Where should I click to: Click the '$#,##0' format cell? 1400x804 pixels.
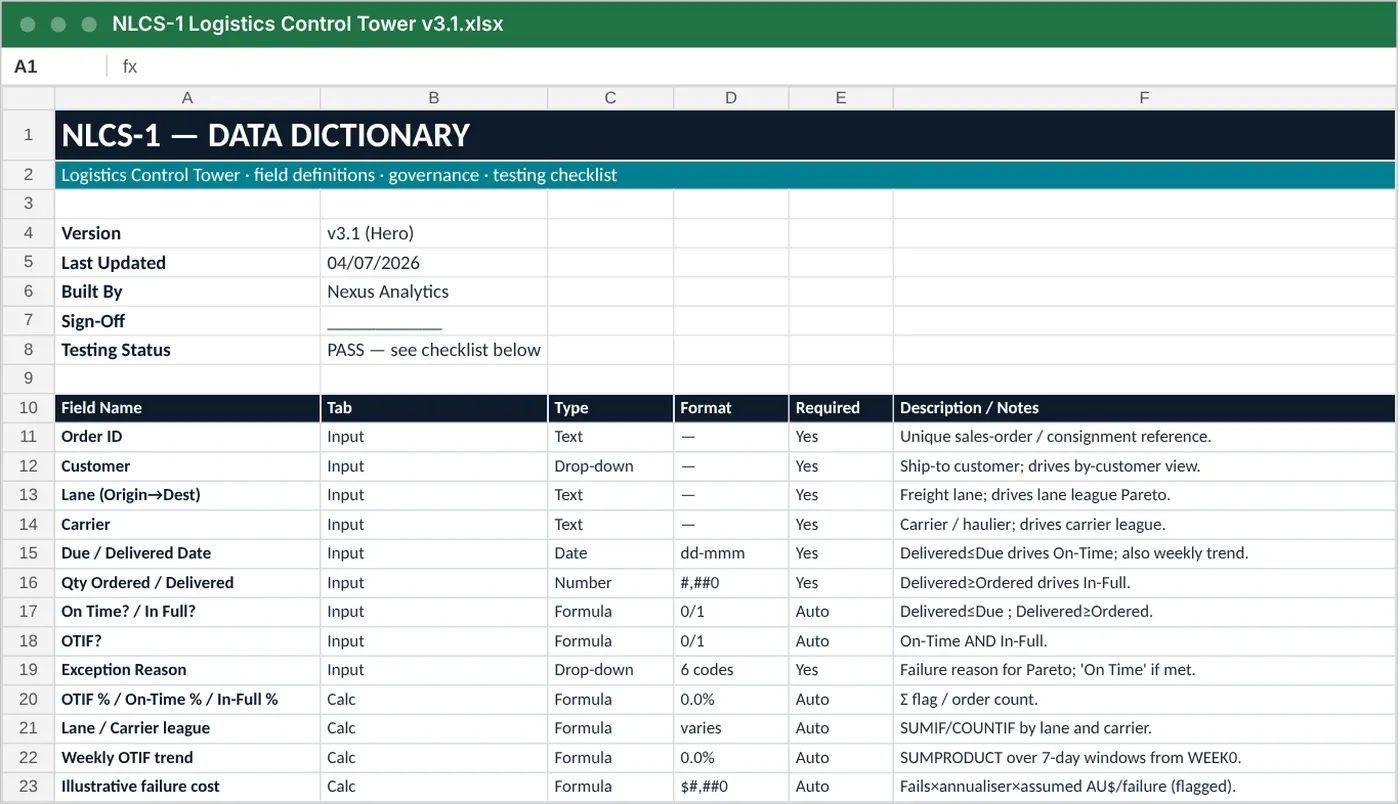point(731,786)
